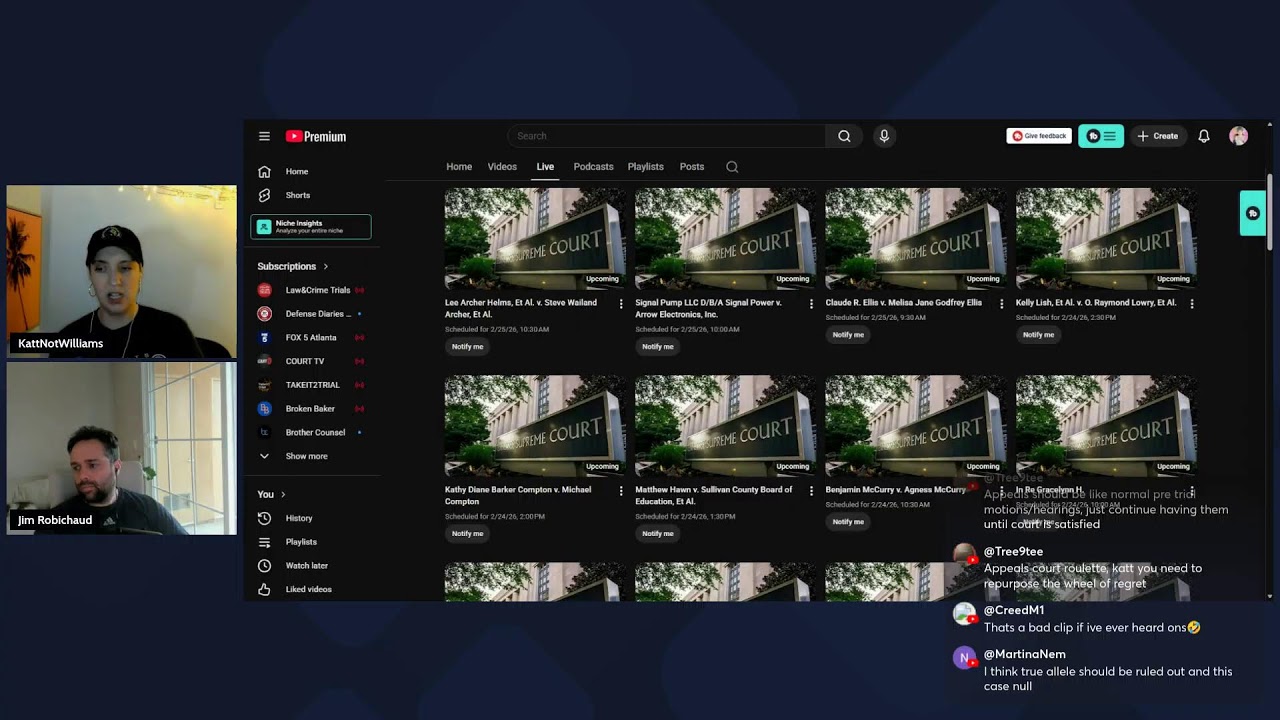1280x720 pixels.
Task: Switch to Posts tab
Action: (x=692, y=167)
